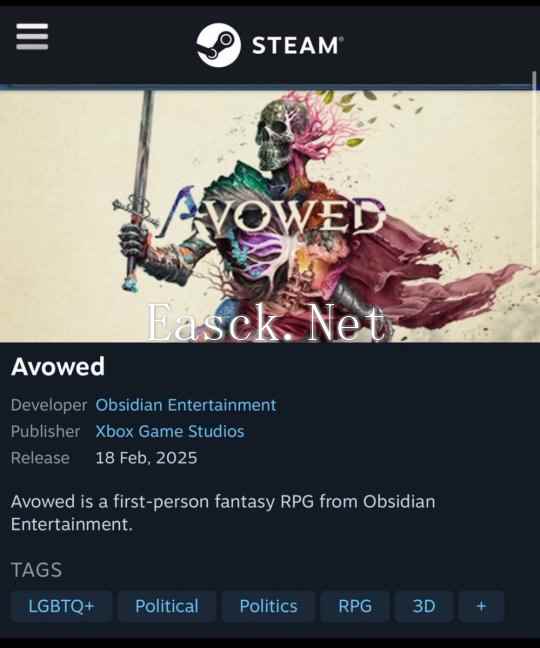Click the Steam logo icon

tap(218, 45)
